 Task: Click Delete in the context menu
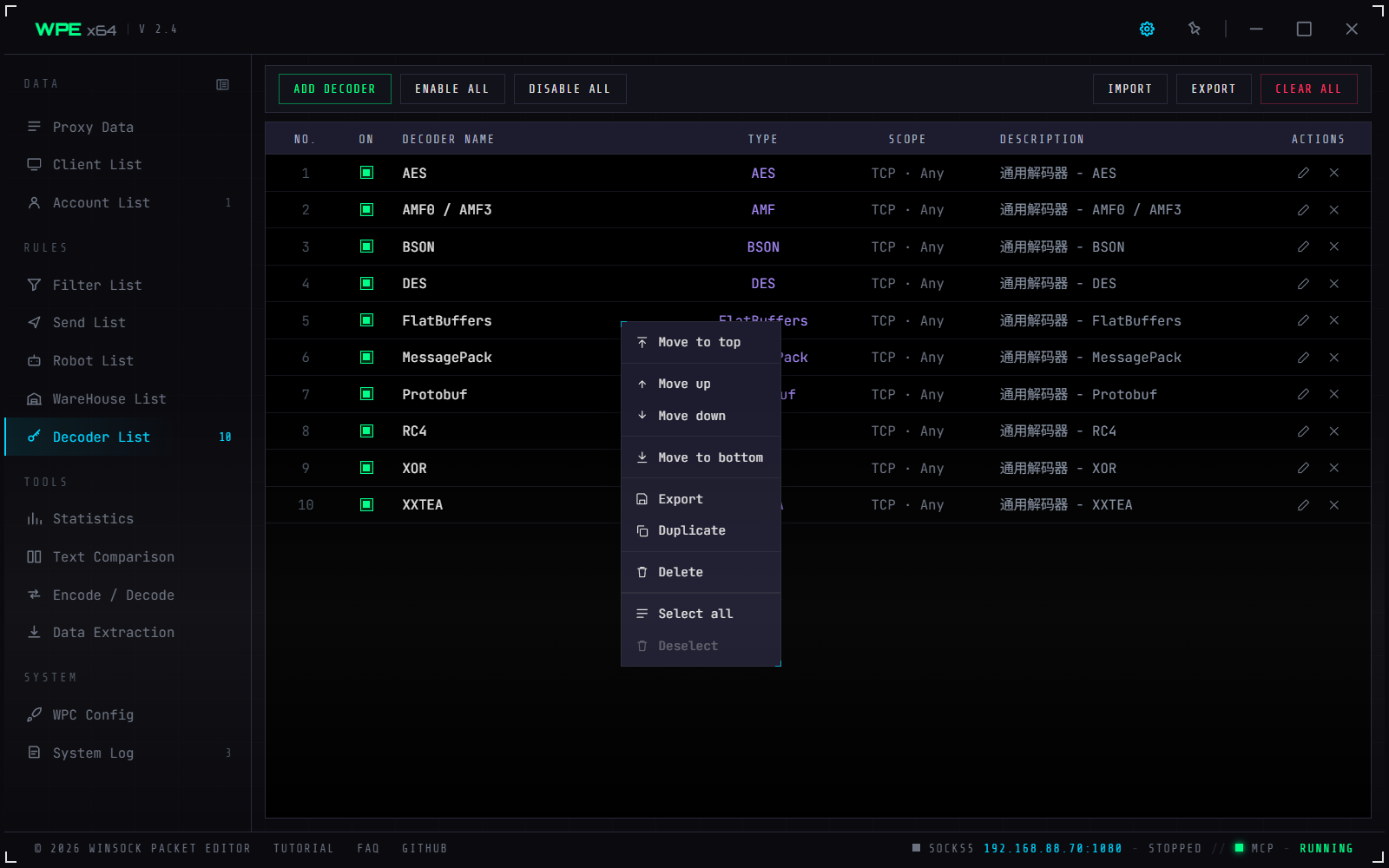(701, 572)
